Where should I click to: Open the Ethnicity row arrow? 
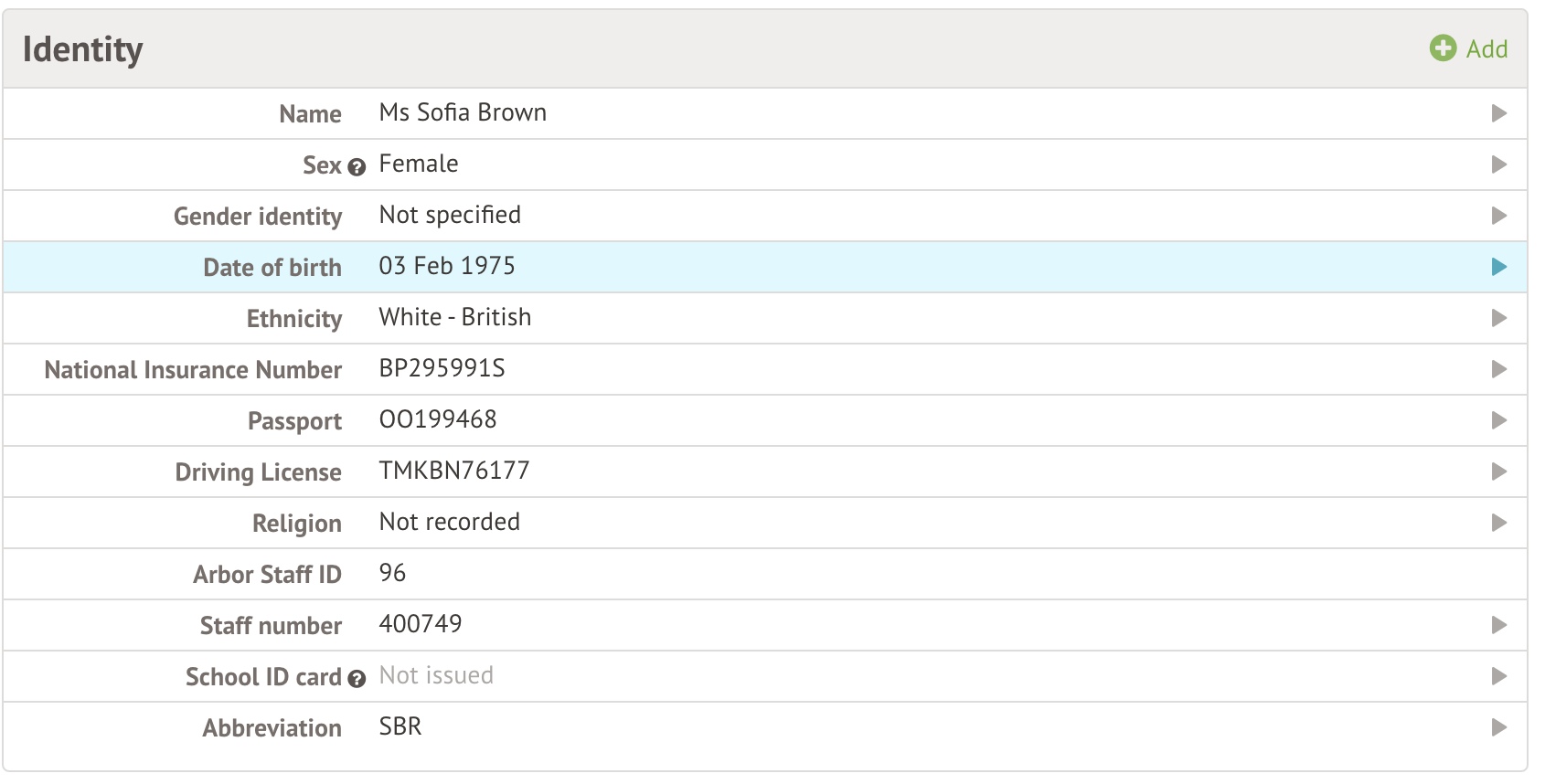click(x=1498, y=318)
